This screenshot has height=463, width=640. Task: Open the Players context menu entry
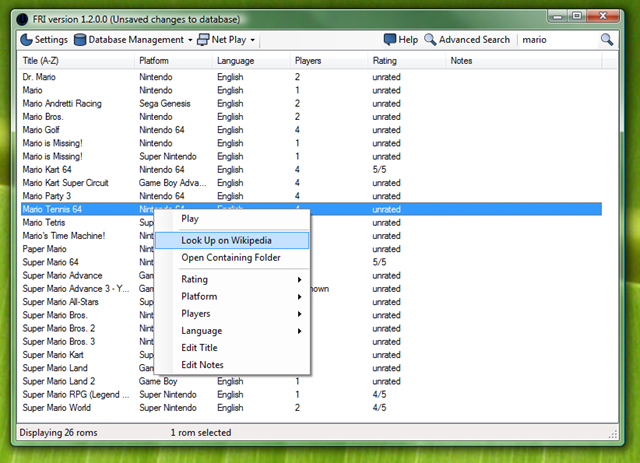click(x=232, y=314)
